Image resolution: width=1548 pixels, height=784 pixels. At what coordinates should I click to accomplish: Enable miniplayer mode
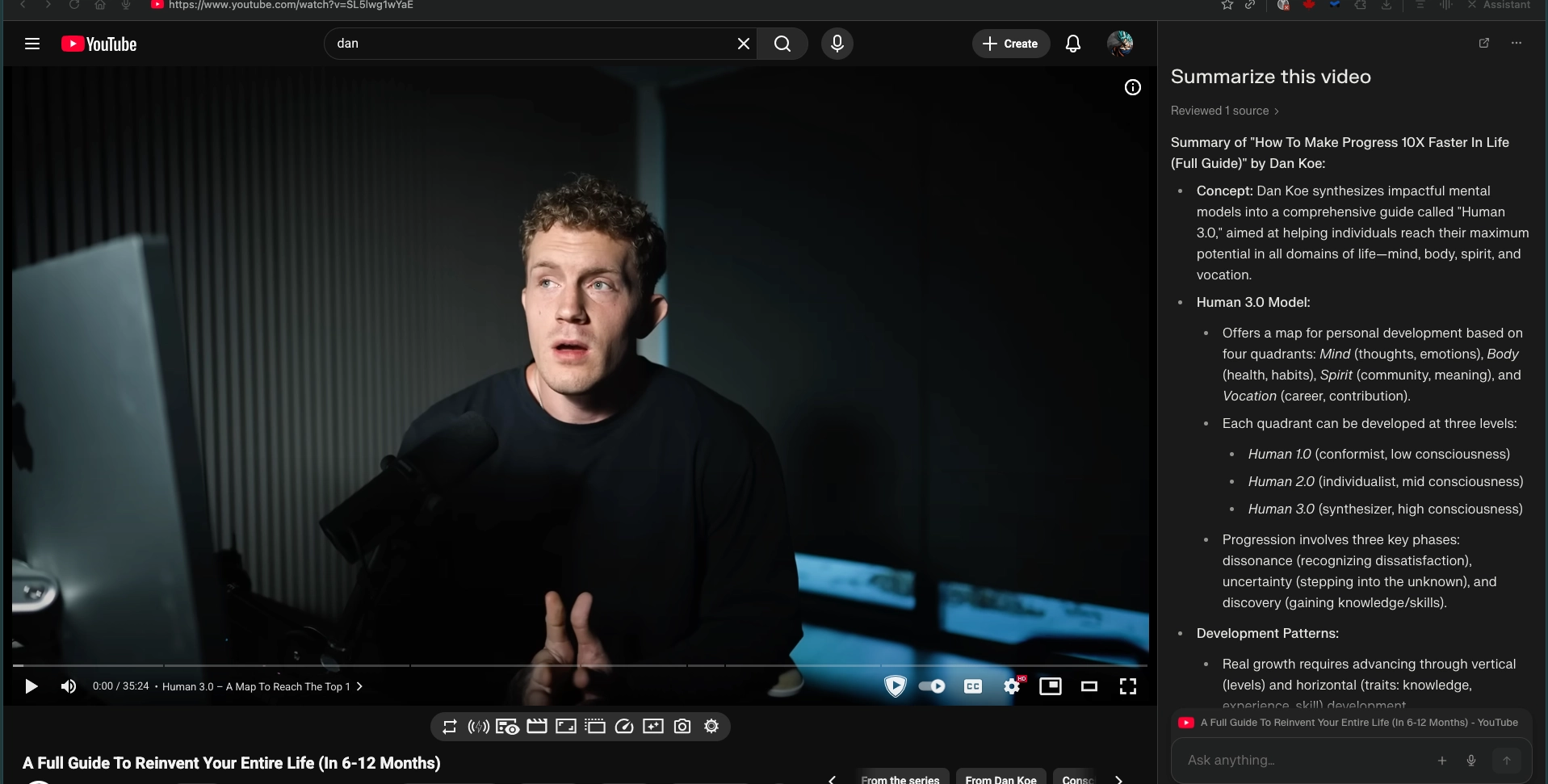point(1051,686)
